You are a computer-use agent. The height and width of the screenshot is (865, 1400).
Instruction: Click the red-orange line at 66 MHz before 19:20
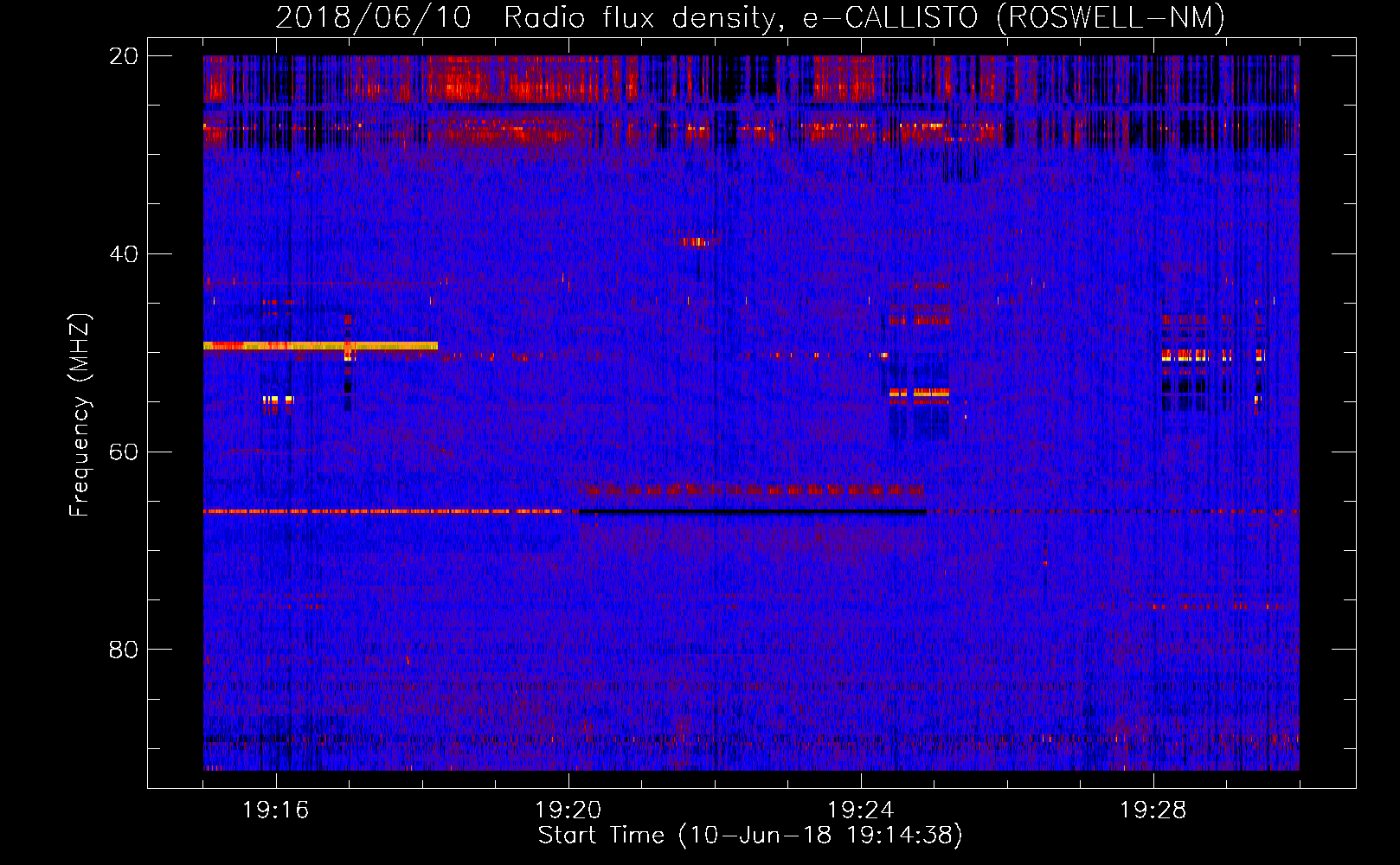coord(382,511)
